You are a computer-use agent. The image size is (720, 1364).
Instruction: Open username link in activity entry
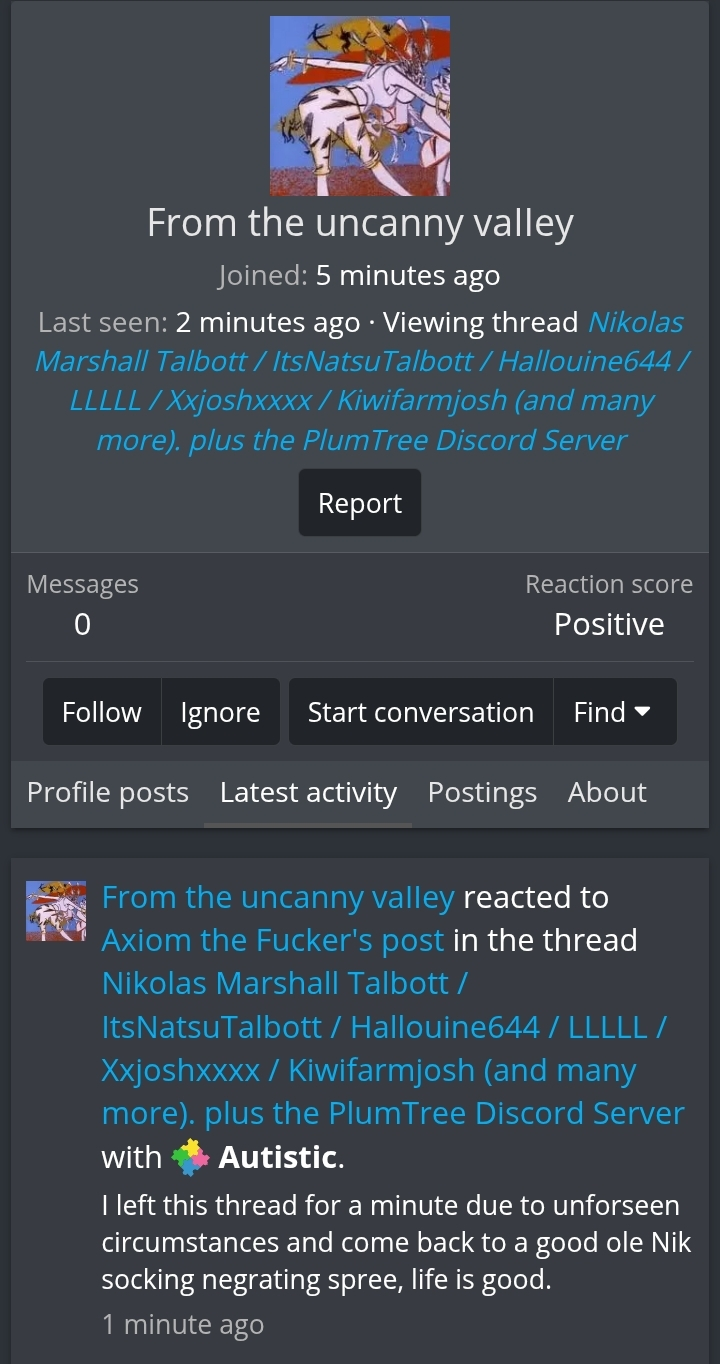point(278,897)
